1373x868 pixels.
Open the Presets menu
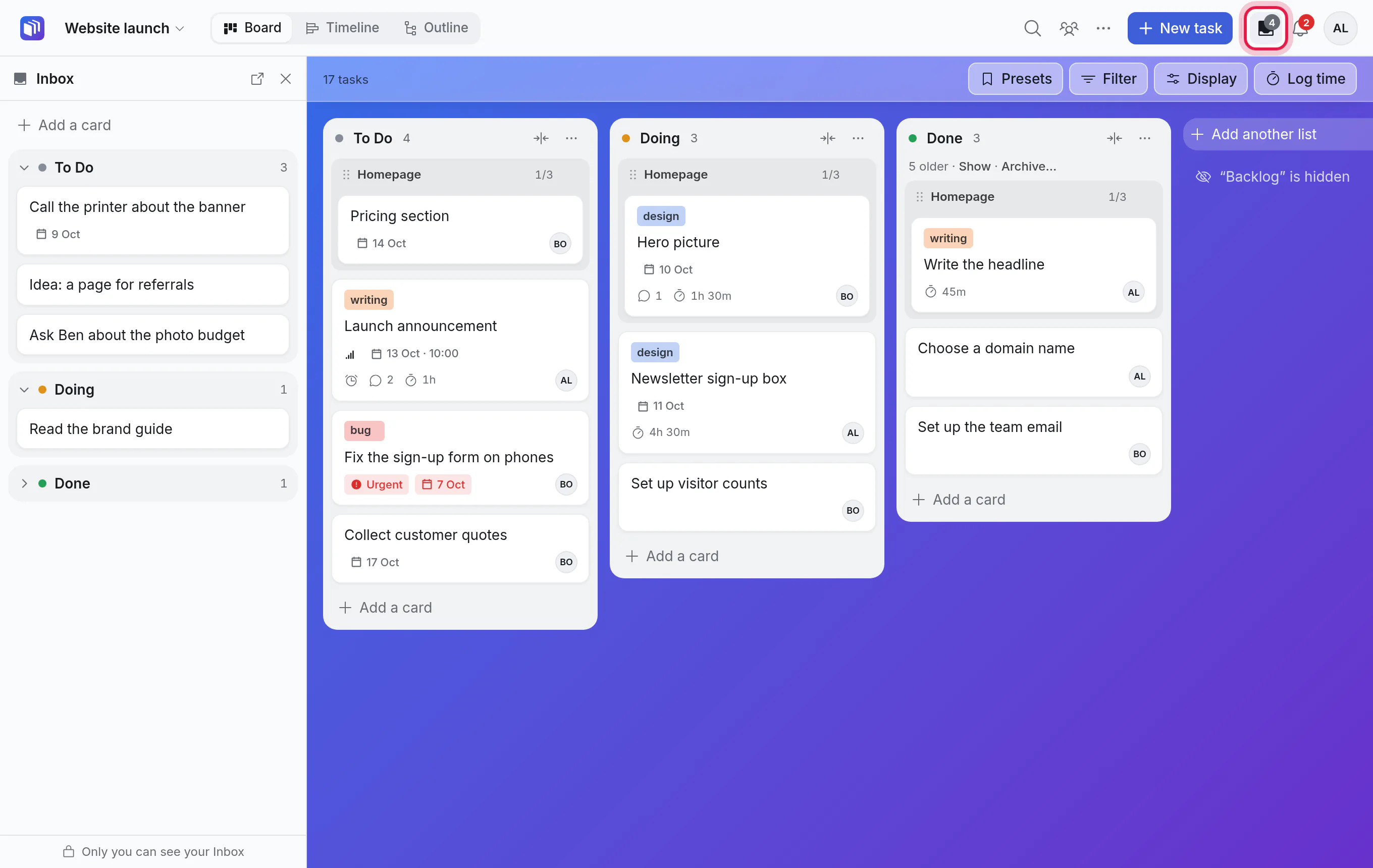1015,79
